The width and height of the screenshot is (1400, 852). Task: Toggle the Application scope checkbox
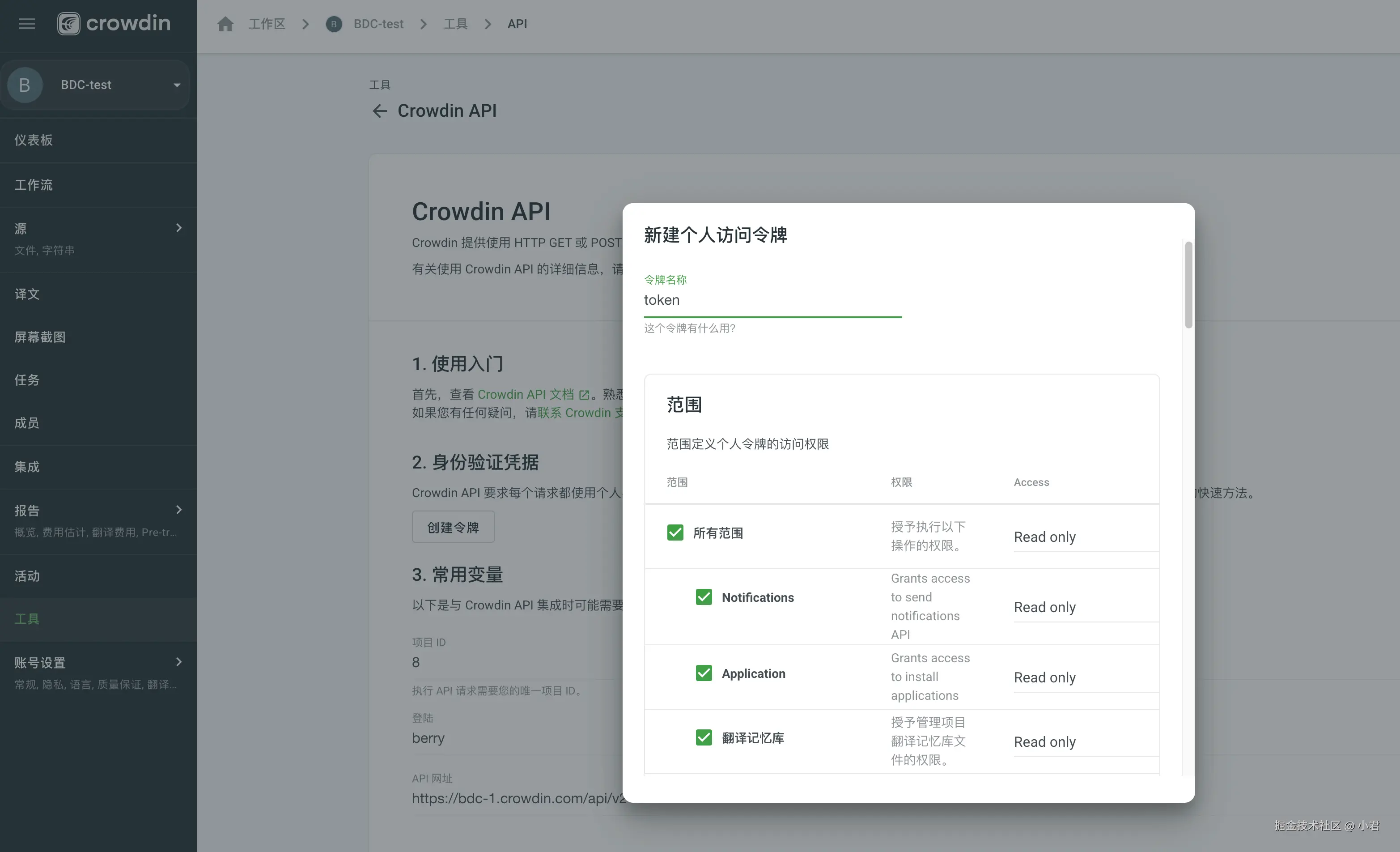pos(704,673)
